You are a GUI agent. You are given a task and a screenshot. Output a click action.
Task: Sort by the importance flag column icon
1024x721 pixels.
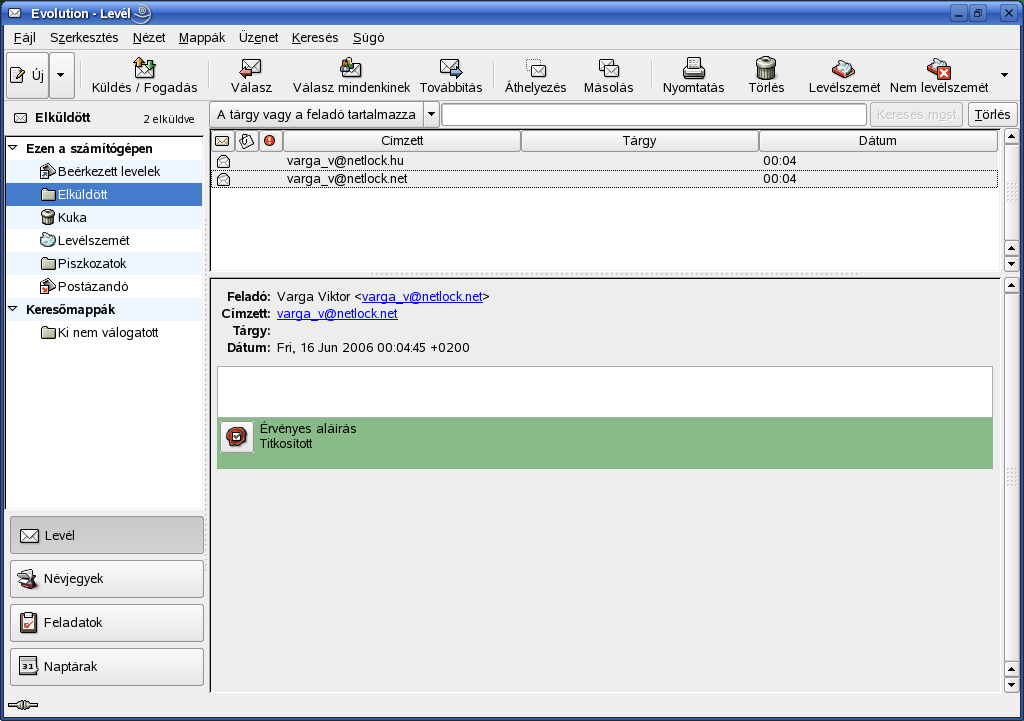[270, 141]
